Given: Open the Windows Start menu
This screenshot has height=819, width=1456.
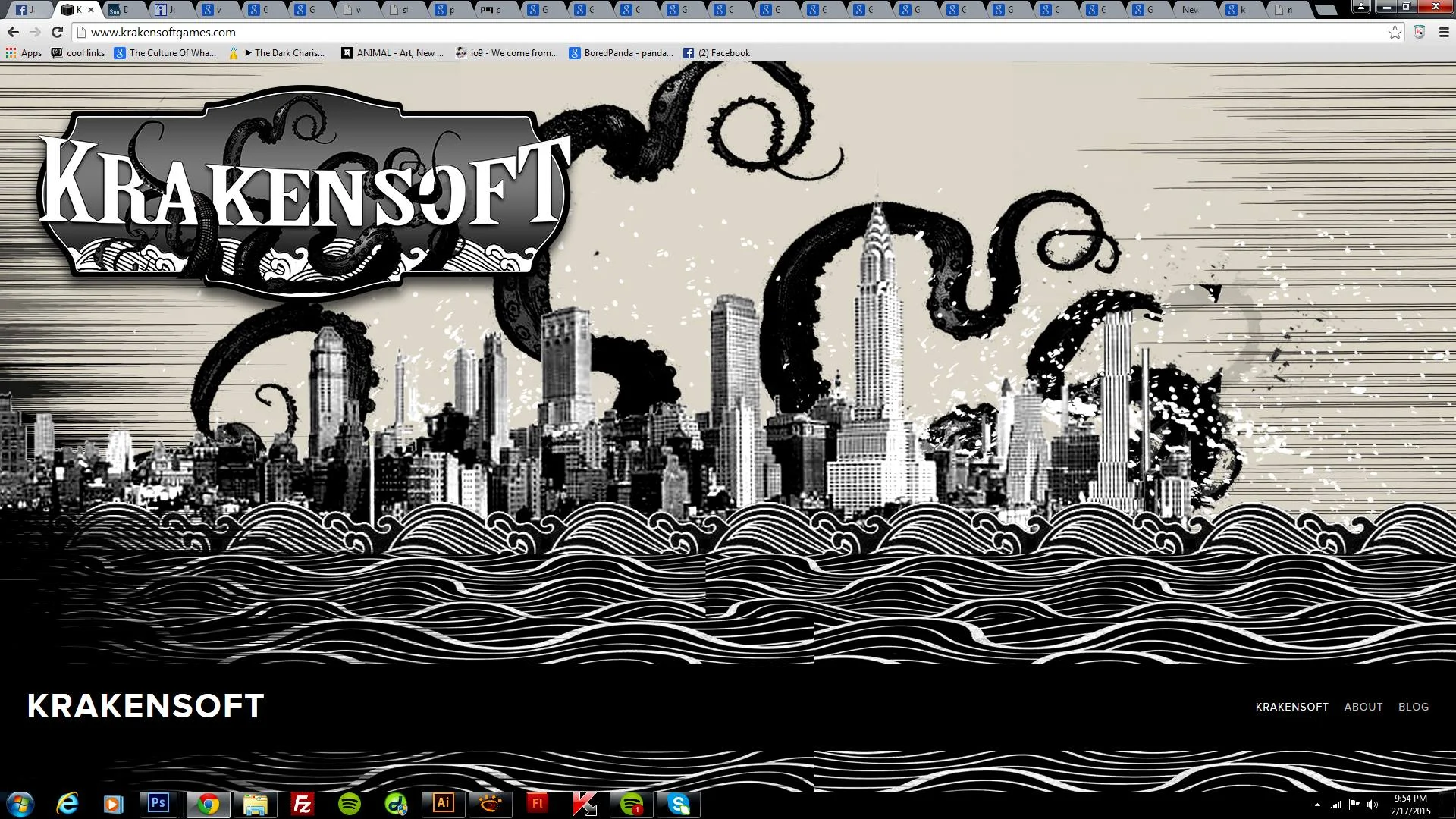Looking at the screenshot, I should (20, 804).
